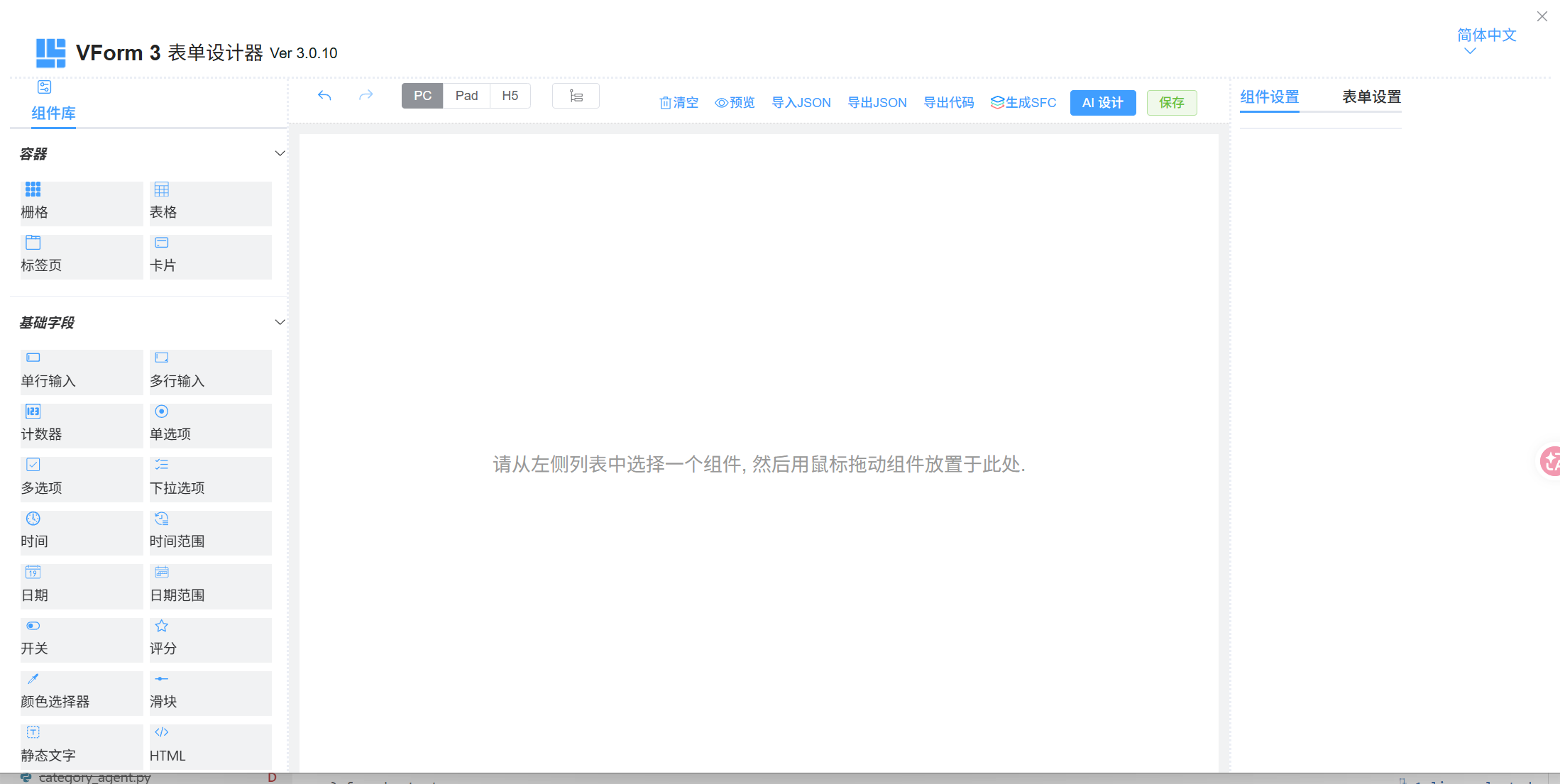Collapse the 容器 section chevron

click(280, 153)
